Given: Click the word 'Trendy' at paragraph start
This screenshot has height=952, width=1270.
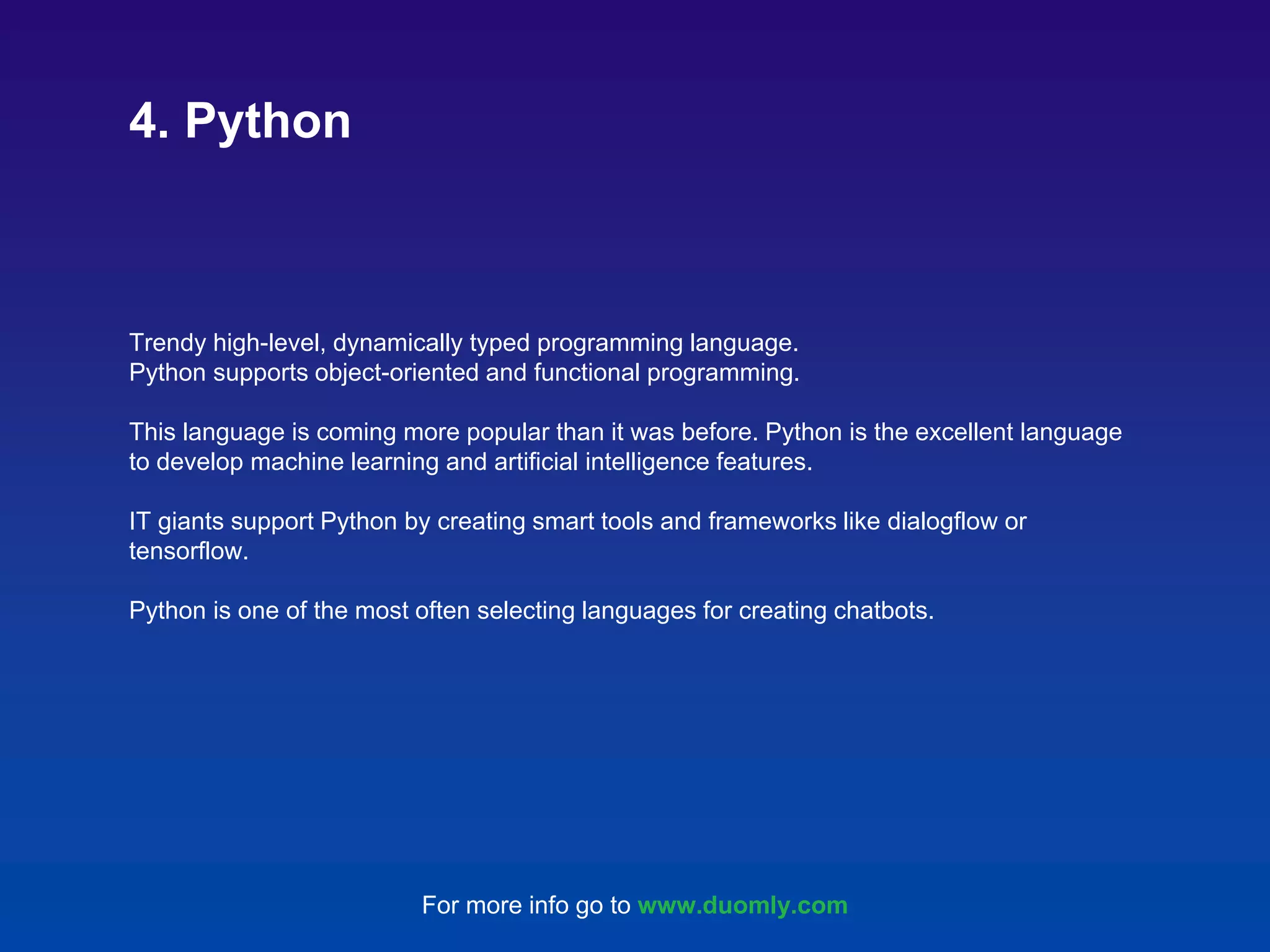Looking at the screenshot, I should tap(167, 343).
